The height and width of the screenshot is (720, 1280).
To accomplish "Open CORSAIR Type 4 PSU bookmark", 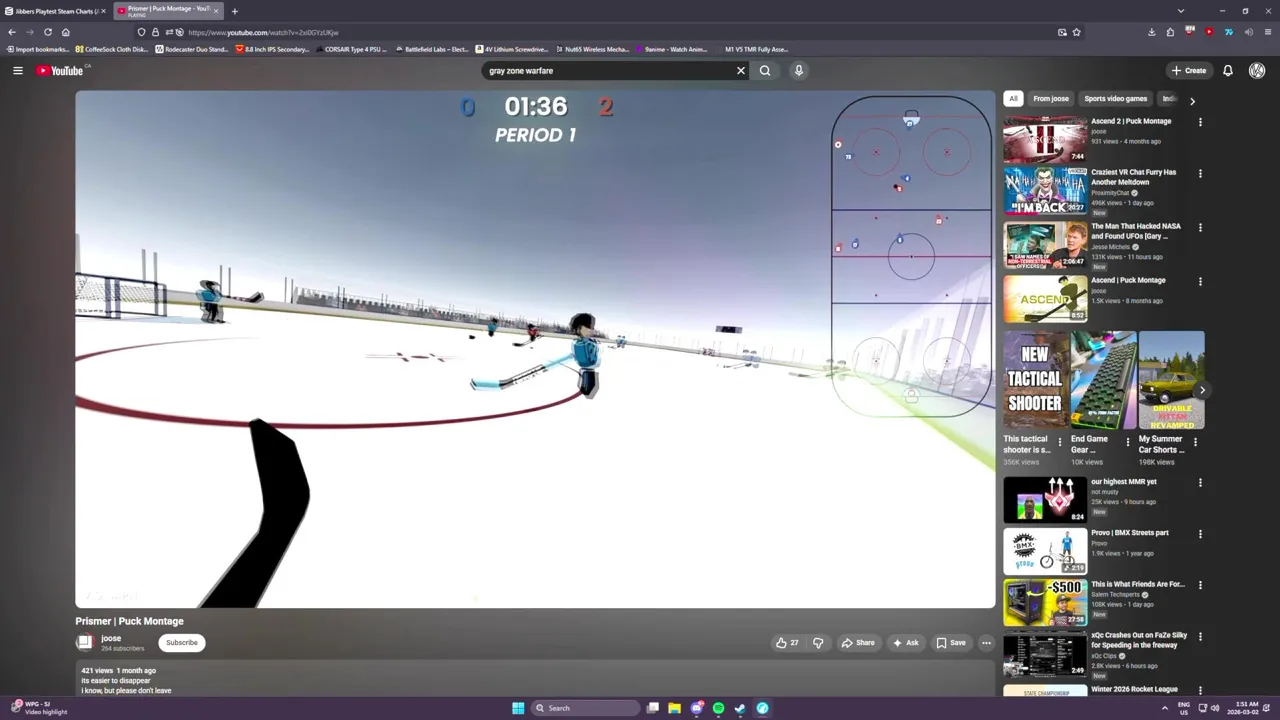I will [350, 49].
